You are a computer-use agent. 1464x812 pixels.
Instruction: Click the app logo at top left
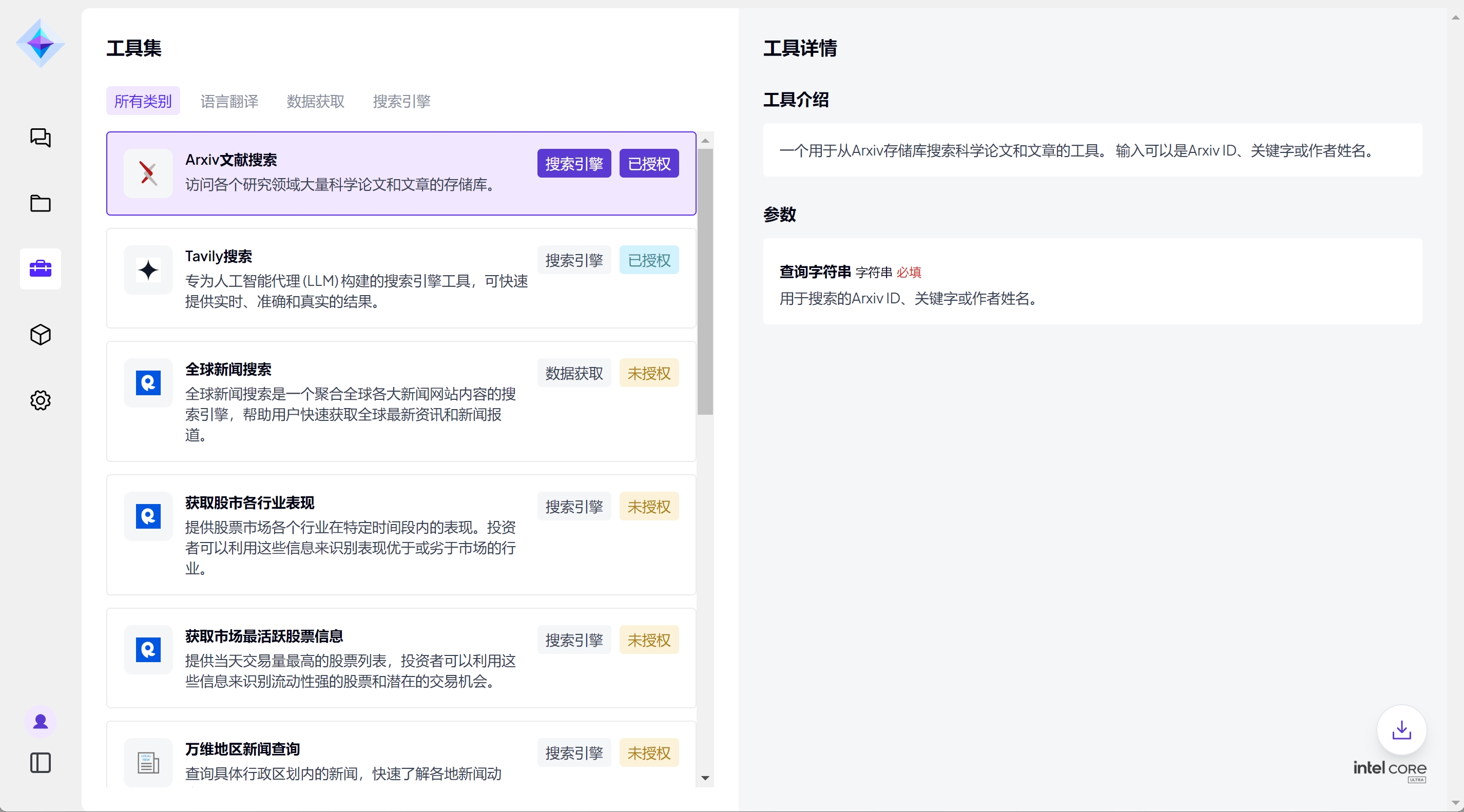click(41, 43)
